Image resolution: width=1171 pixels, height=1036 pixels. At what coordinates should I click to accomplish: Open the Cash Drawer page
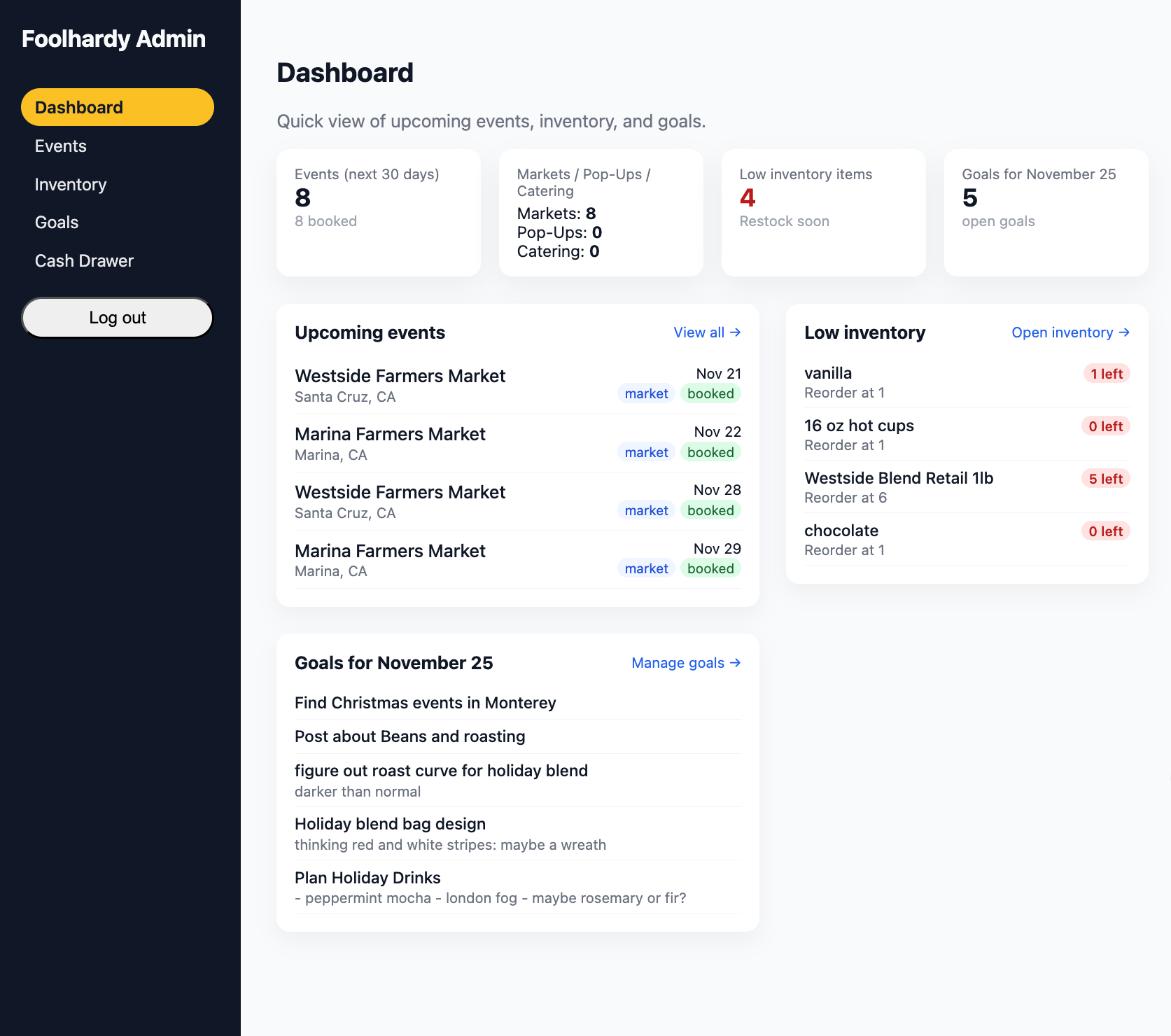pos(84,260)
